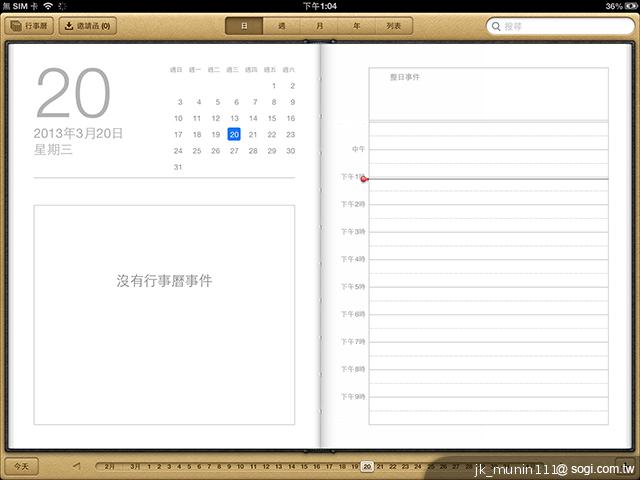640x480 pixels.
Task: Tap the 下午2時 time slot row
Action: pos(489,211)
